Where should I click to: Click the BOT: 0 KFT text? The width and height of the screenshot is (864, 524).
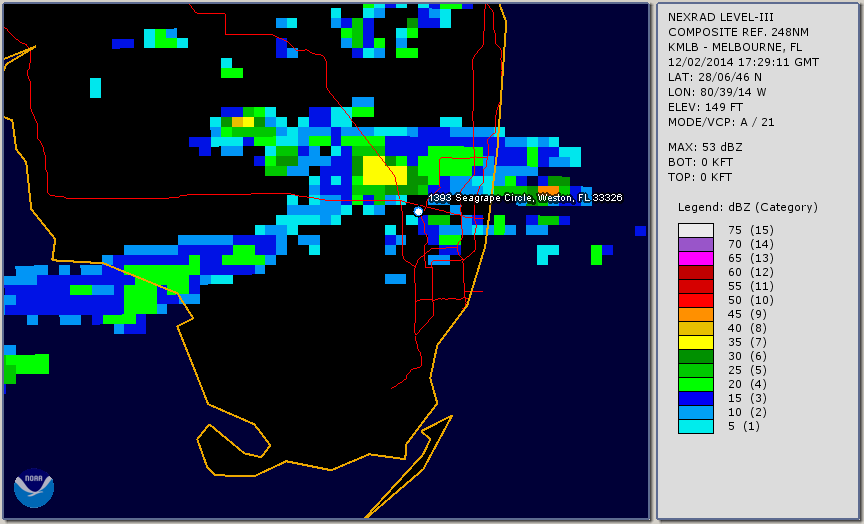tap(700, 162)
